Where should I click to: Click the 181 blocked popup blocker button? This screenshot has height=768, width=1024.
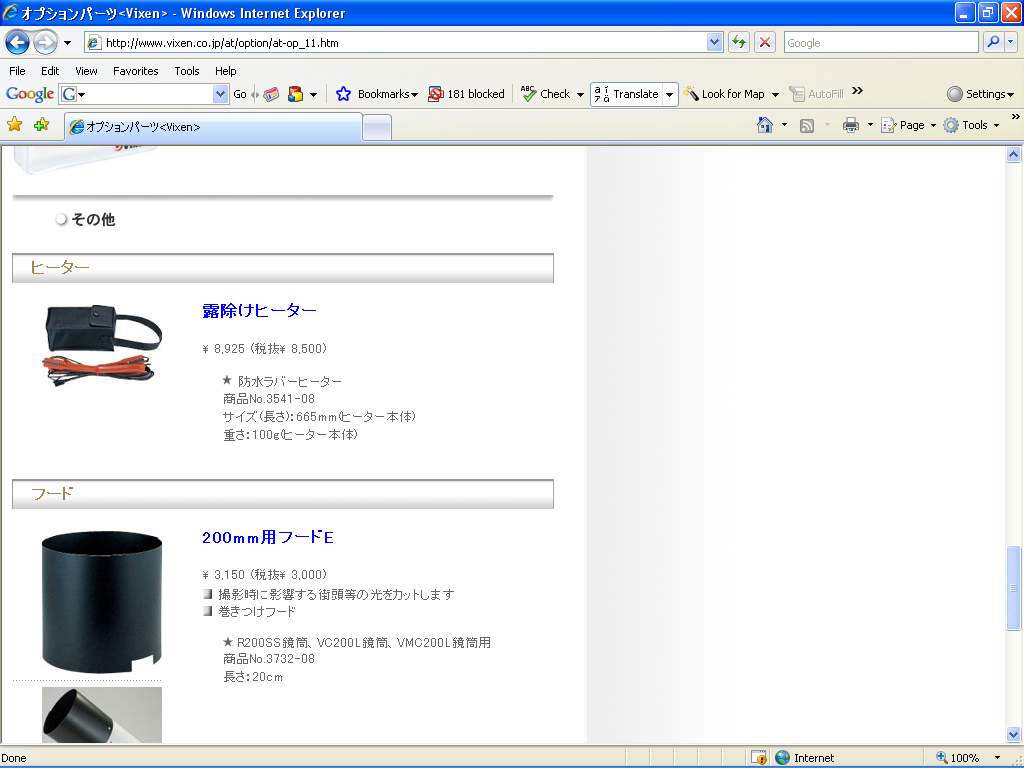(466, 94)
